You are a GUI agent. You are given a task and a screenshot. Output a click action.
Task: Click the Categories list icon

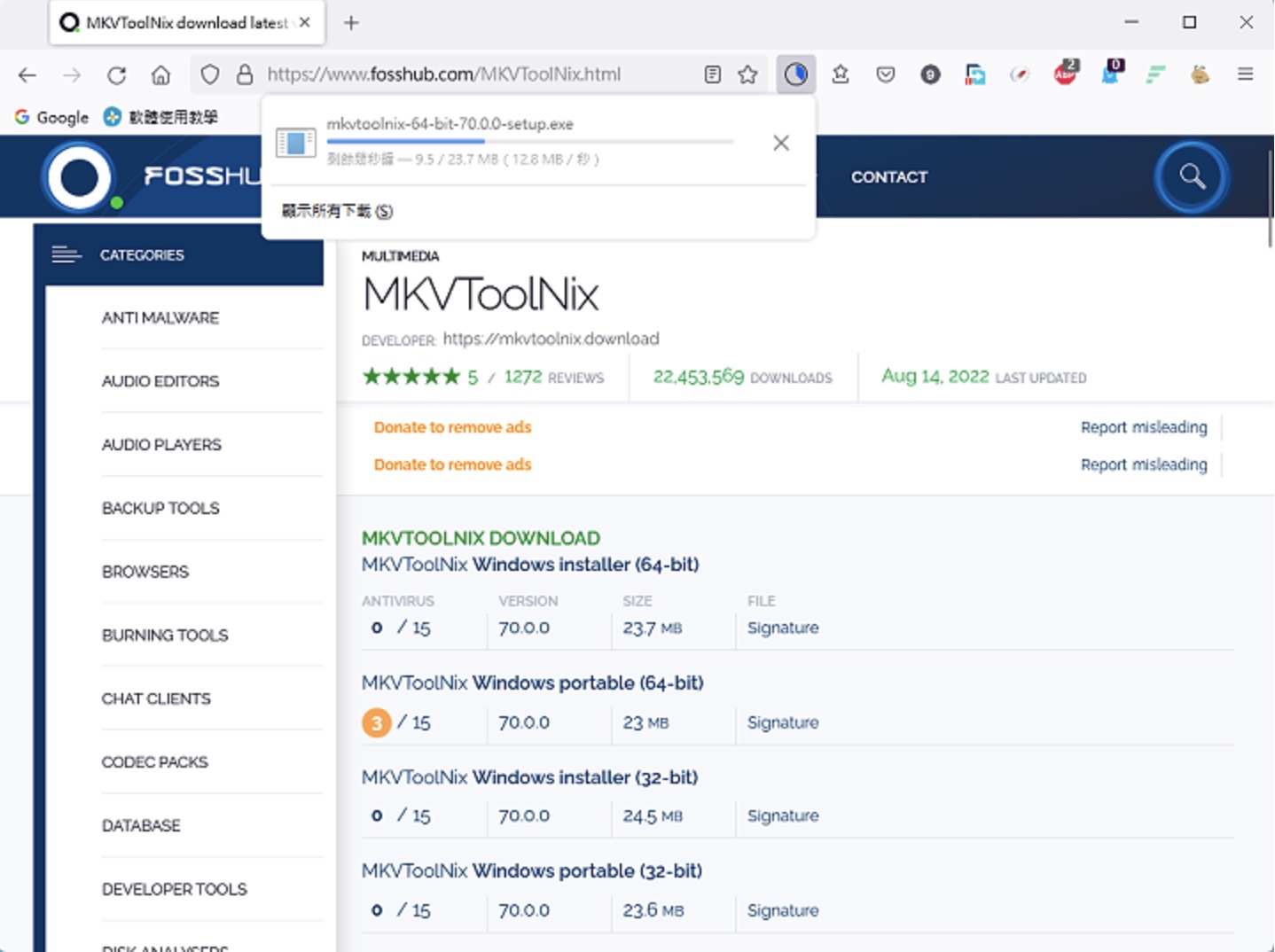point(66,255)
